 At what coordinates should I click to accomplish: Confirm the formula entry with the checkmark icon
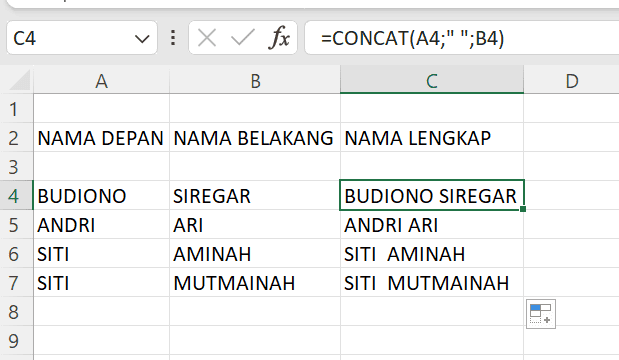[242, 38]
